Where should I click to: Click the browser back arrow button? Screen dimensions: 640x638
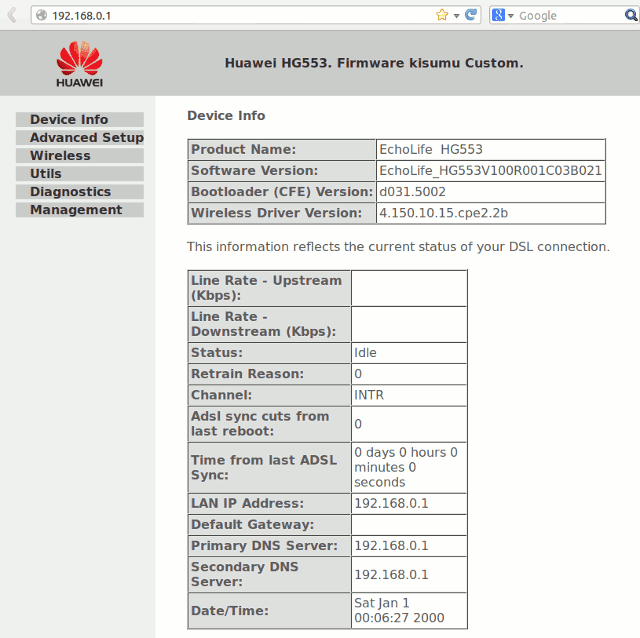coord(12,15)
